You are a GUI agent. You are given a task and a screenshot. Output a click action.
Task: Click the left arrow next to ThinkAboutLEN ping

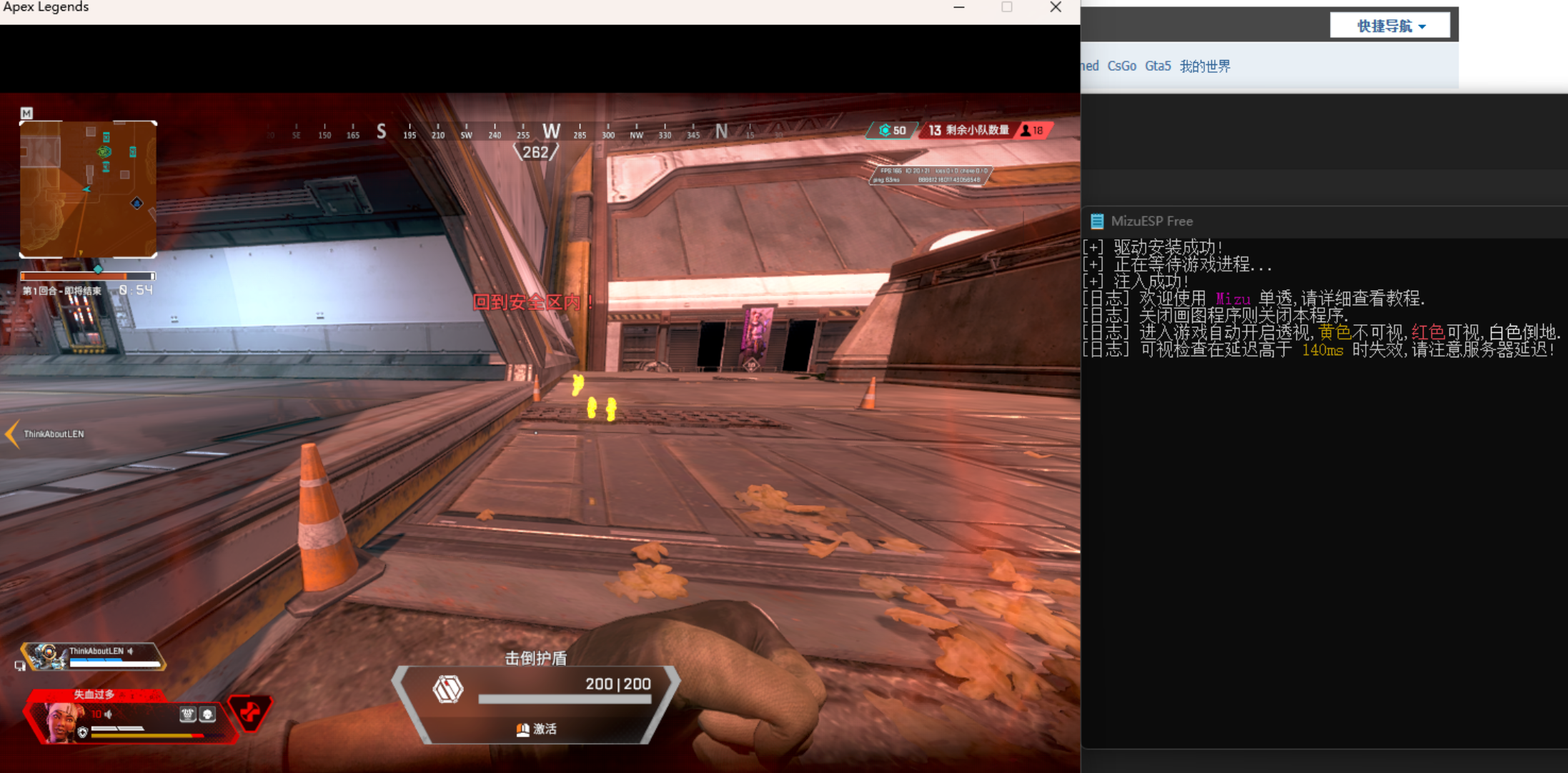11,434
